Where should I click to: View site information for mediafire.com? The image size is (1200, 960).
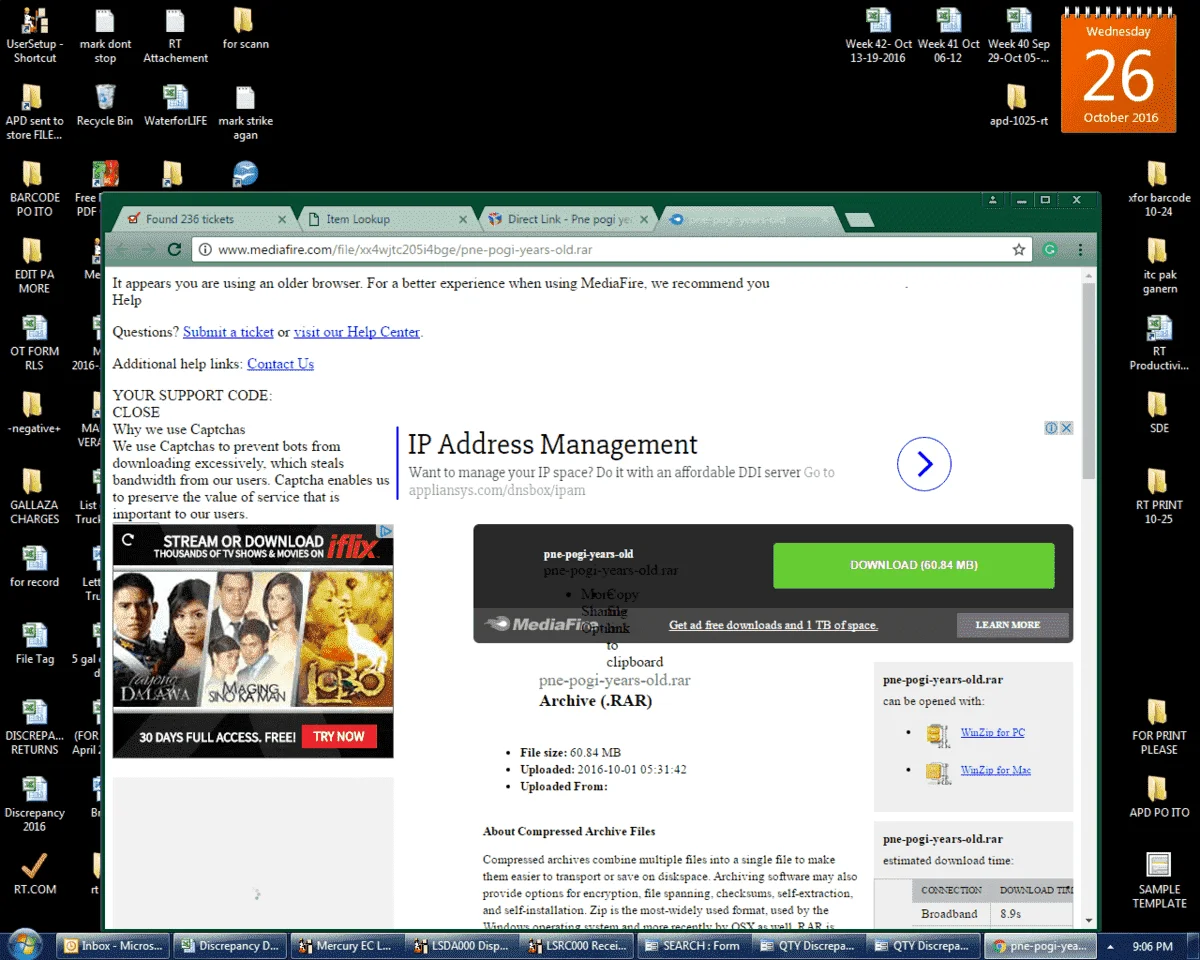tap(205, 250)
